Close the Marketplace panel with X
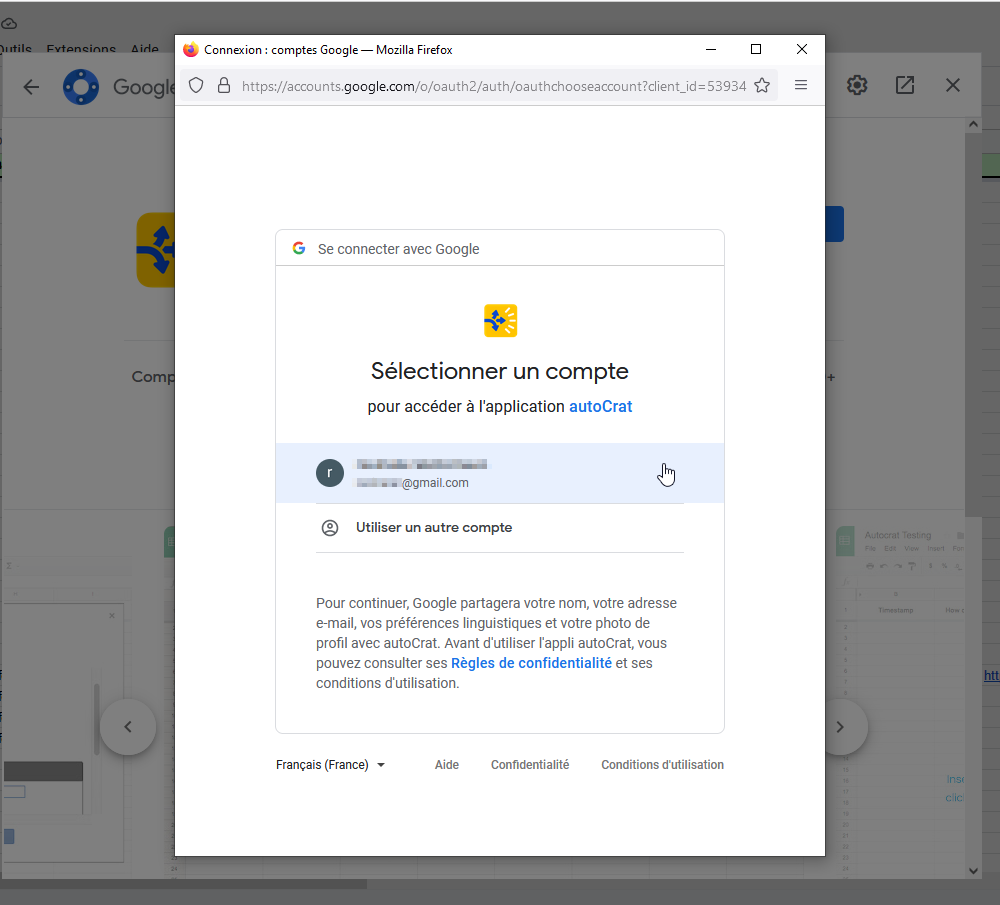Screen dimensions: 1000x905 coord(953,85)
